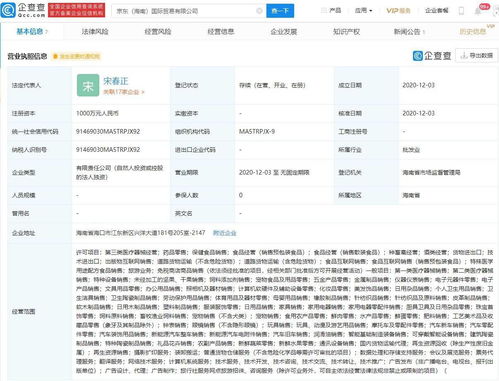Click the 企查查 logo beside export button

pos(432,56)
